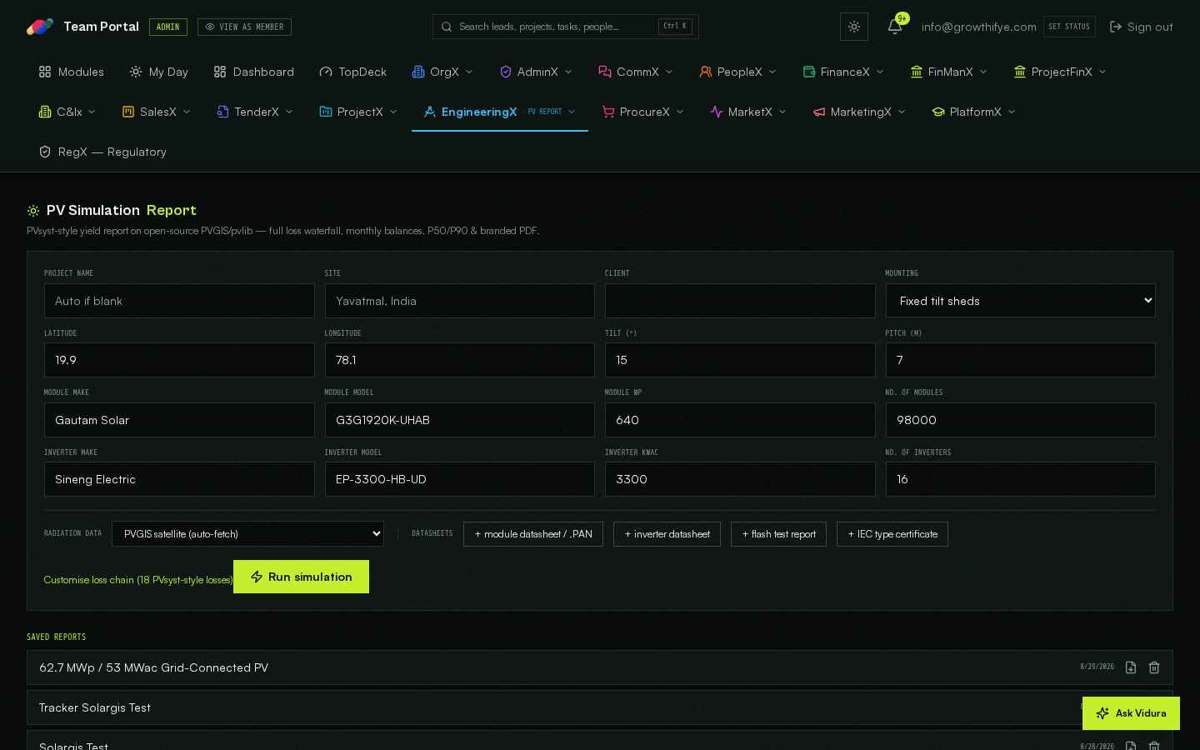The height and width of the screenshot is (750, 1200).
Task: Add an inverter datasheet
Action: pyautogui.click(x=667, y=534)
